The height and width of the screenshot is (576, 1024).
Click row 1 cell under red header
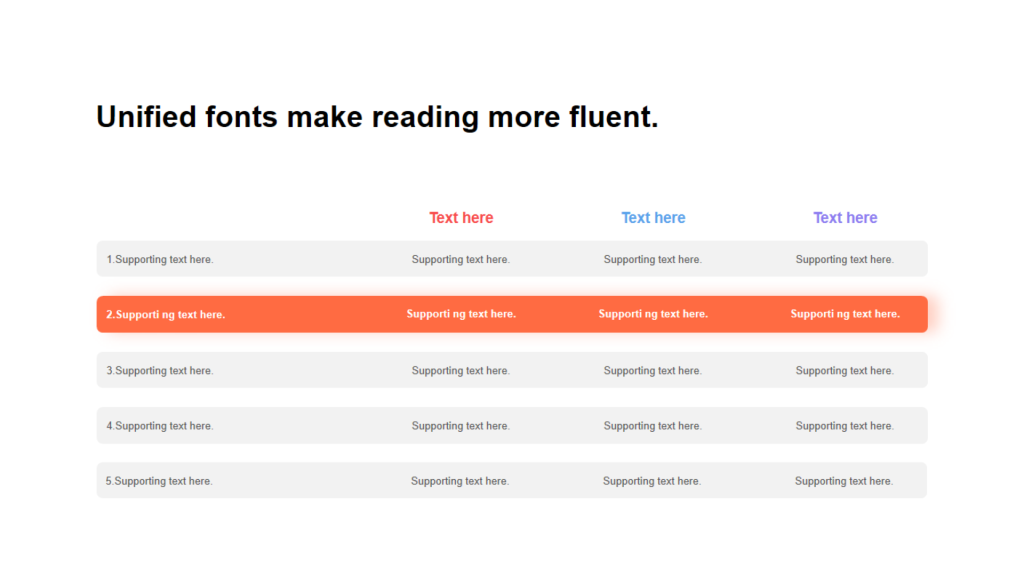pos(461,259)
